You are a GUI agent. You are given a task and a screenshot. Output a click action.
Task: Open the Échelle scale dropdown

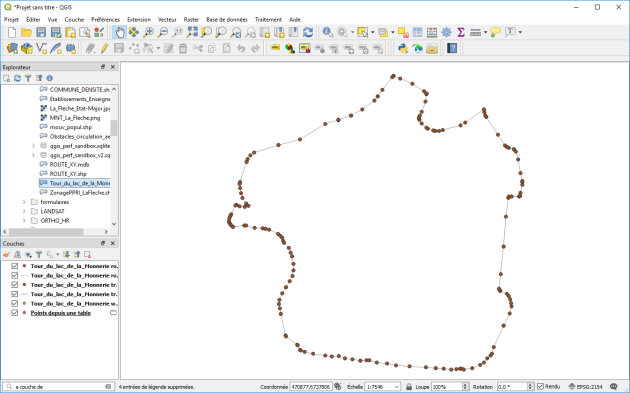click(382, 387)
